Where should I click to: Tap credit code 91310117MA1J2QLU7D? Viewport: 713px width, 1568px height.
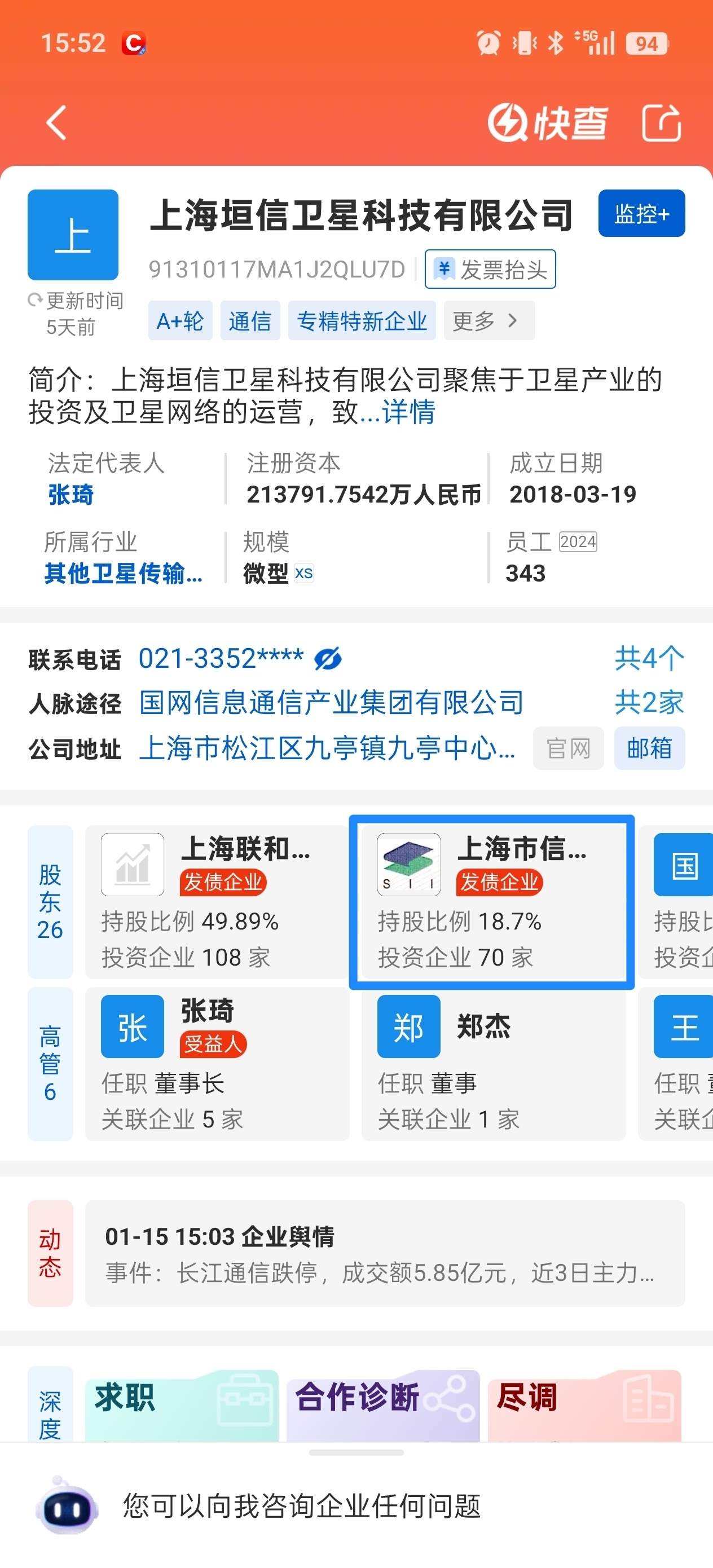277,269
